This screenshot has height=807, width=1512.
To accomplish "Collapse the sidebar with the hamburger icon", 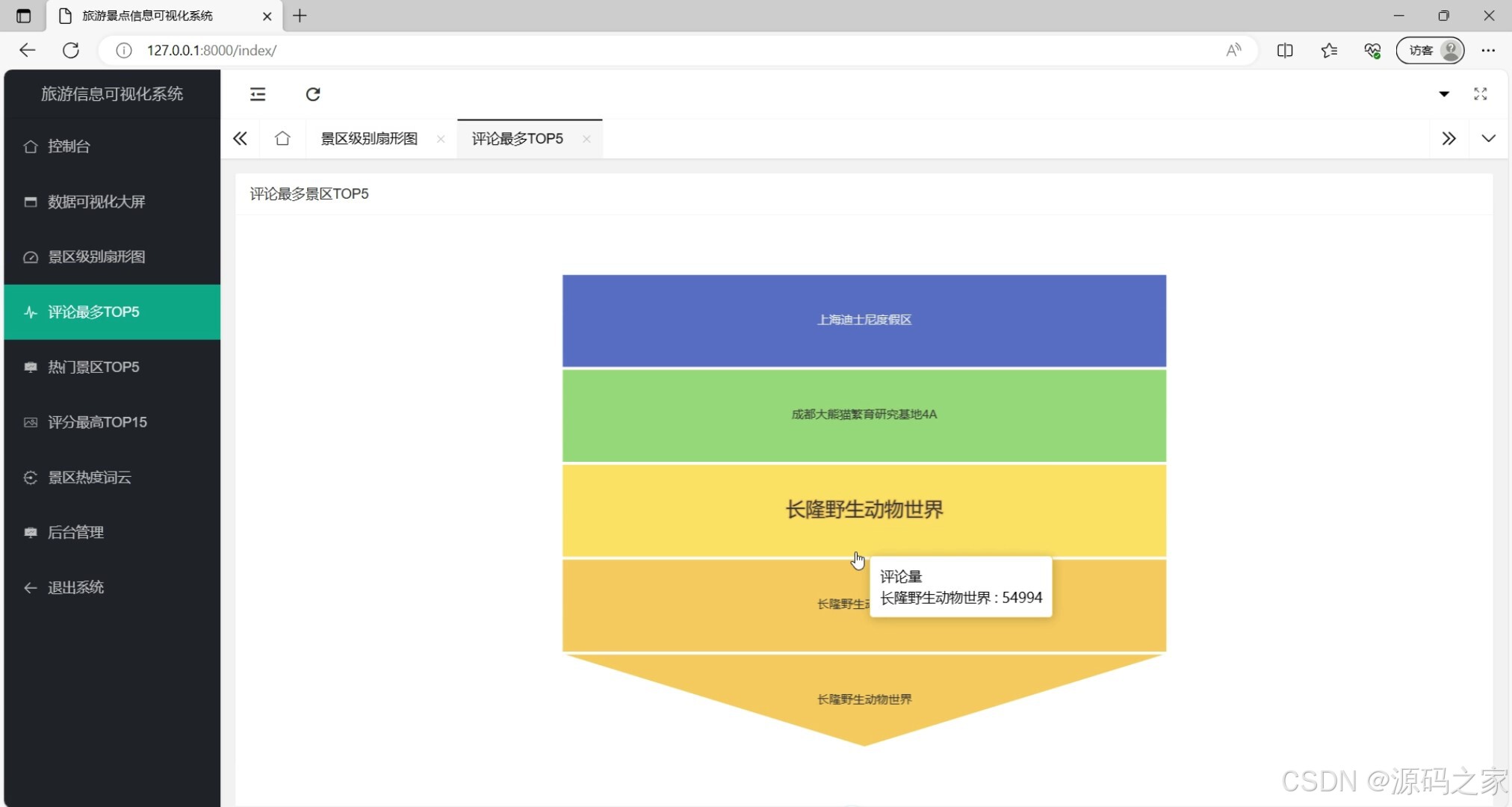I will click(x=258, y=94).
